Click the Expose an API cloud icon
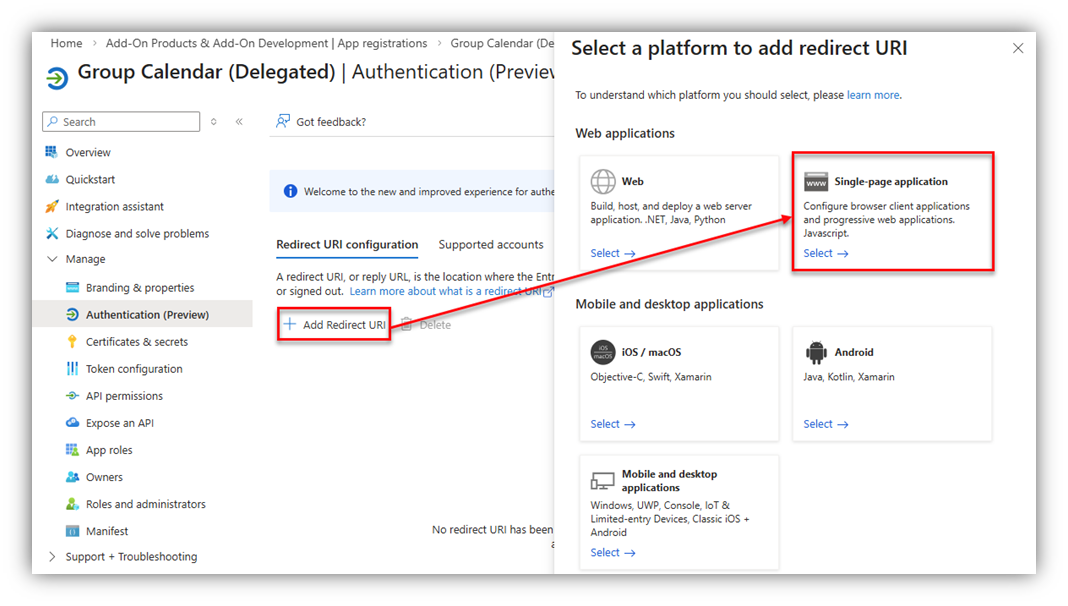The image size is (1068, 606). click(72, 423)
